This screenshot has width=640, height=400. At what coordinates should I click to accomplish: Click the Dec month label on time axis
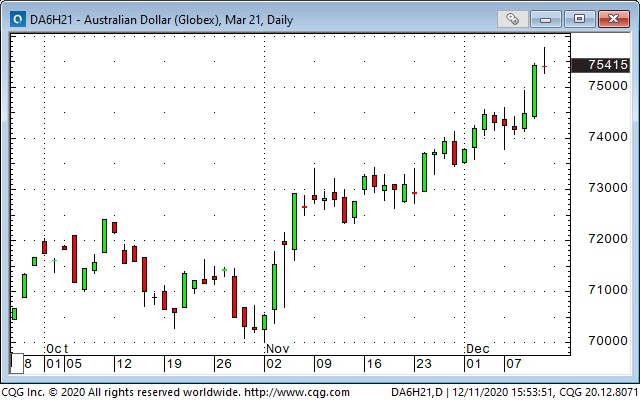[x=477, y=349]
